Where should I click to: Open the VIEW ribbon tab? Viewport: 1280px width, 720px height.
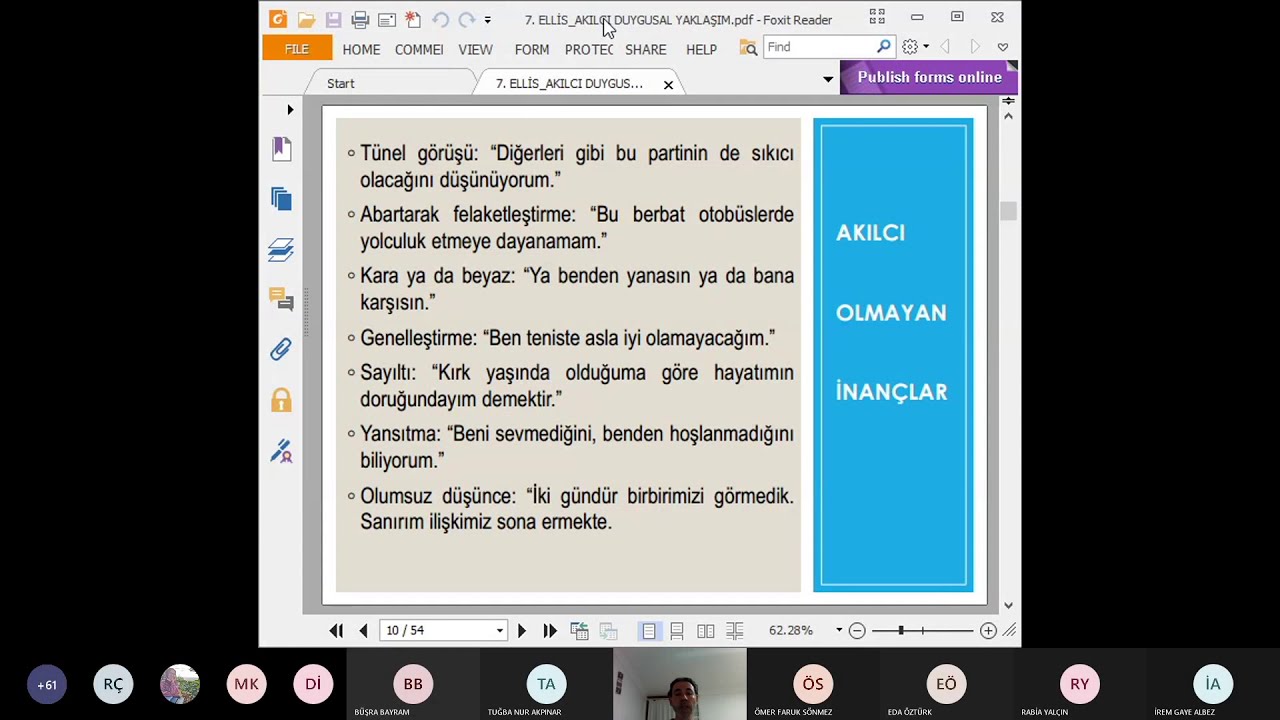click(475, 49)
